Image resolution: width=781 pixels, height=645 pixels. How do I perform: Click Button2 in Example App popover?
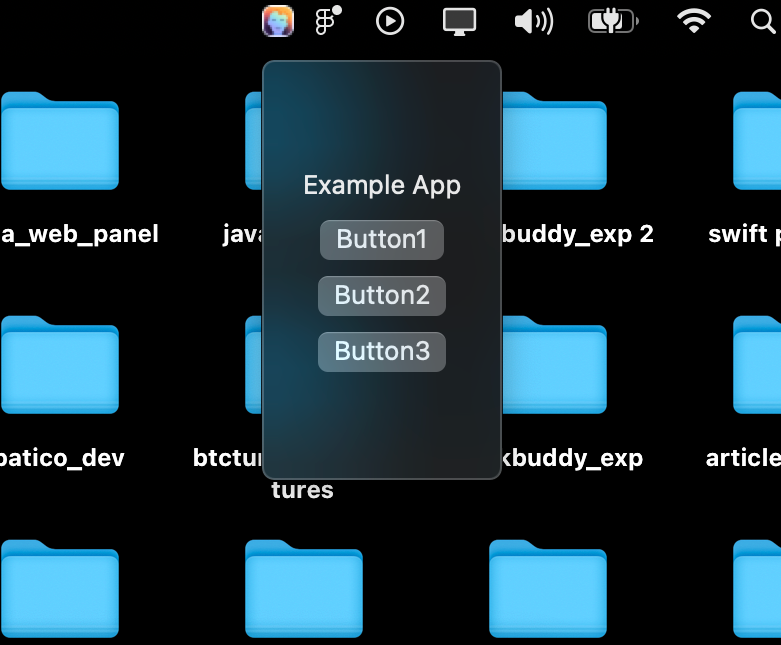pos(382,295)
